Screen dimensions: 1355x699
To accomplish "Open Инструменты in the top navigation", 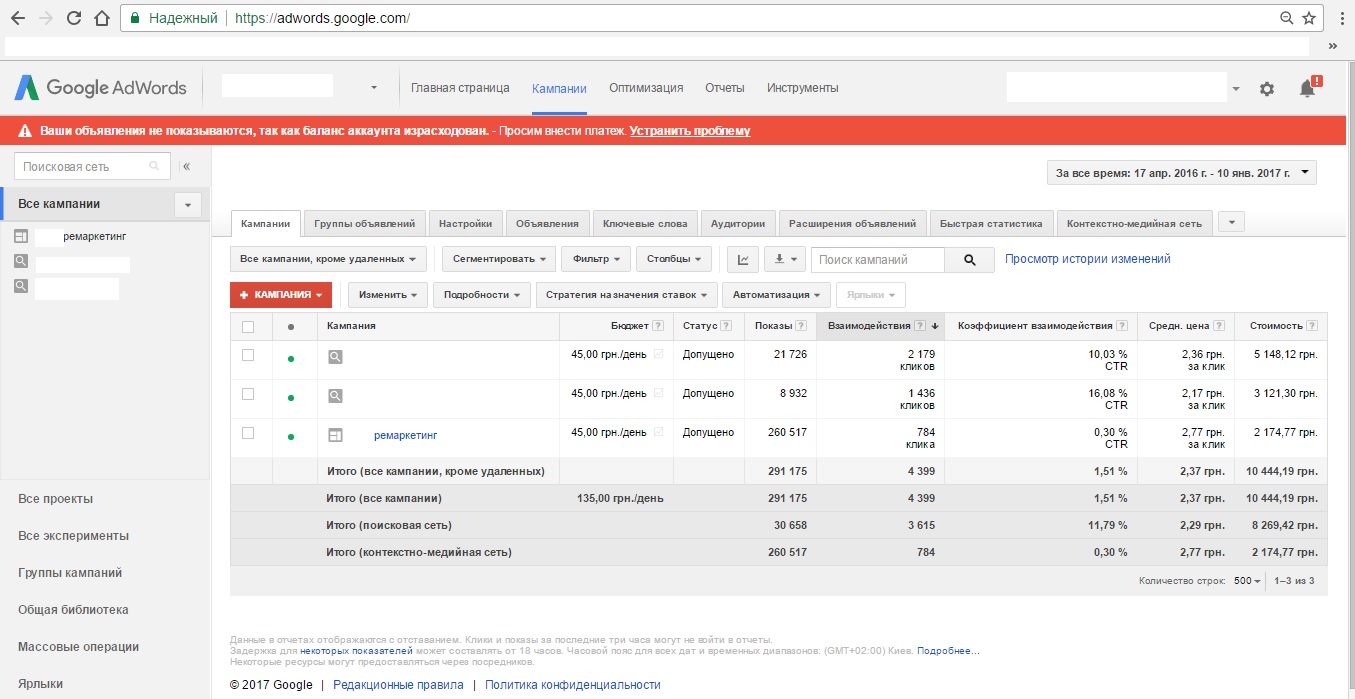I will point(803,88).
